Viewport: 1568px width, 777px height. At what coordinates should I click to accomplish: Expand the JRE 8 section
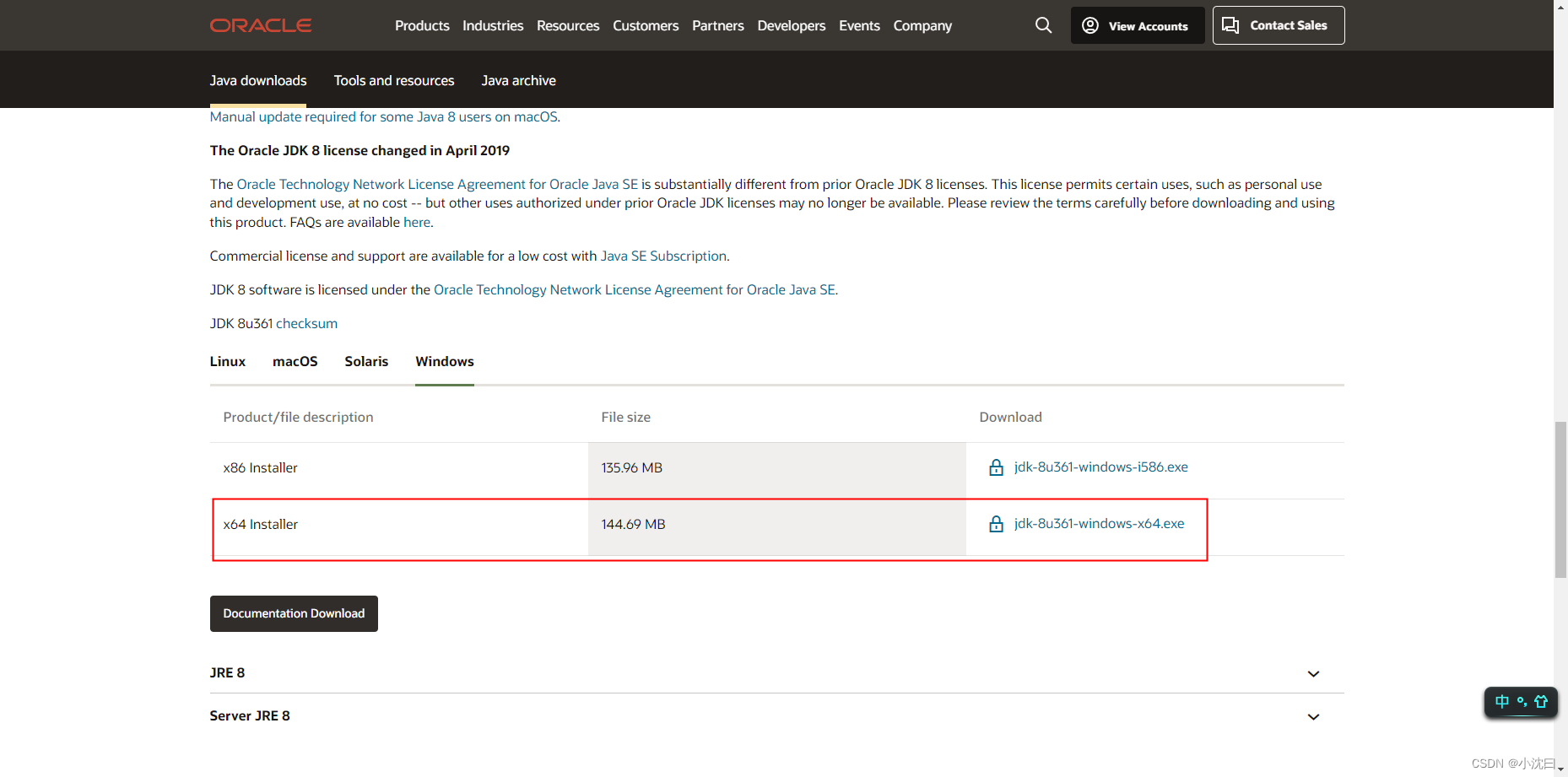coord(1313,673)
